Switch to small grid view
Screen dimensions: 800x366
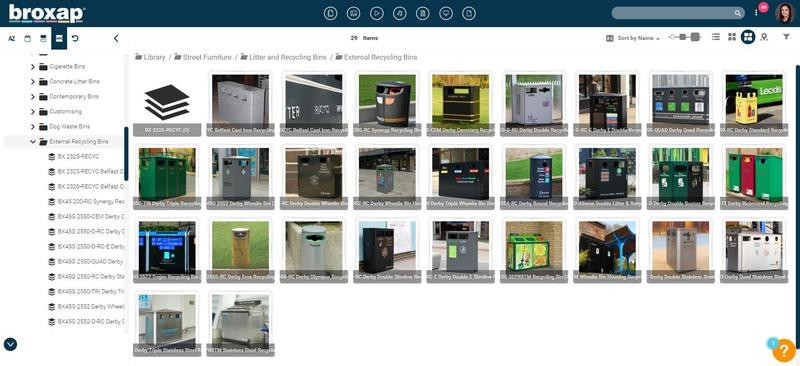[732, 37]
